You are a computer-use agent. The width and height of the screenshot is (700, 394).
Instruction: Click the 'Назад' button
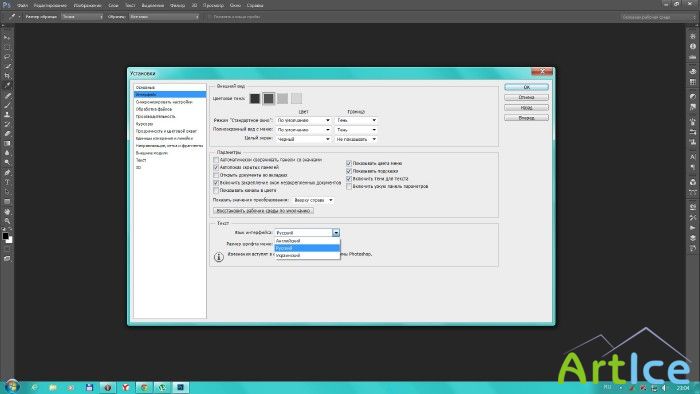coord(526,108)
